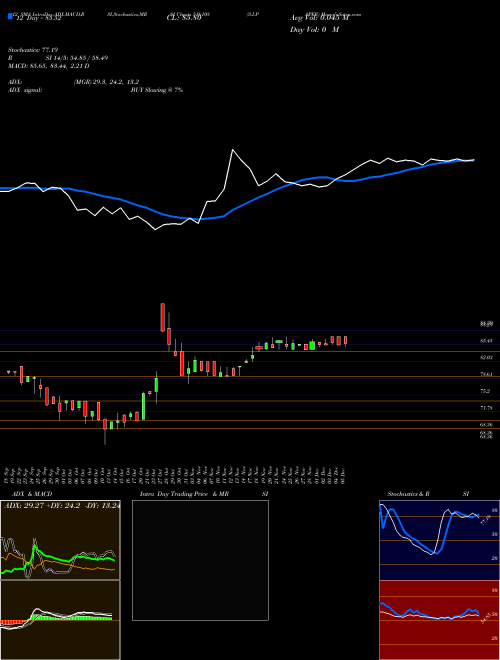500x660 pixels.
Task: Click the 82.02 price axis label
Action: pyautogui.click(x=486, y=357)
